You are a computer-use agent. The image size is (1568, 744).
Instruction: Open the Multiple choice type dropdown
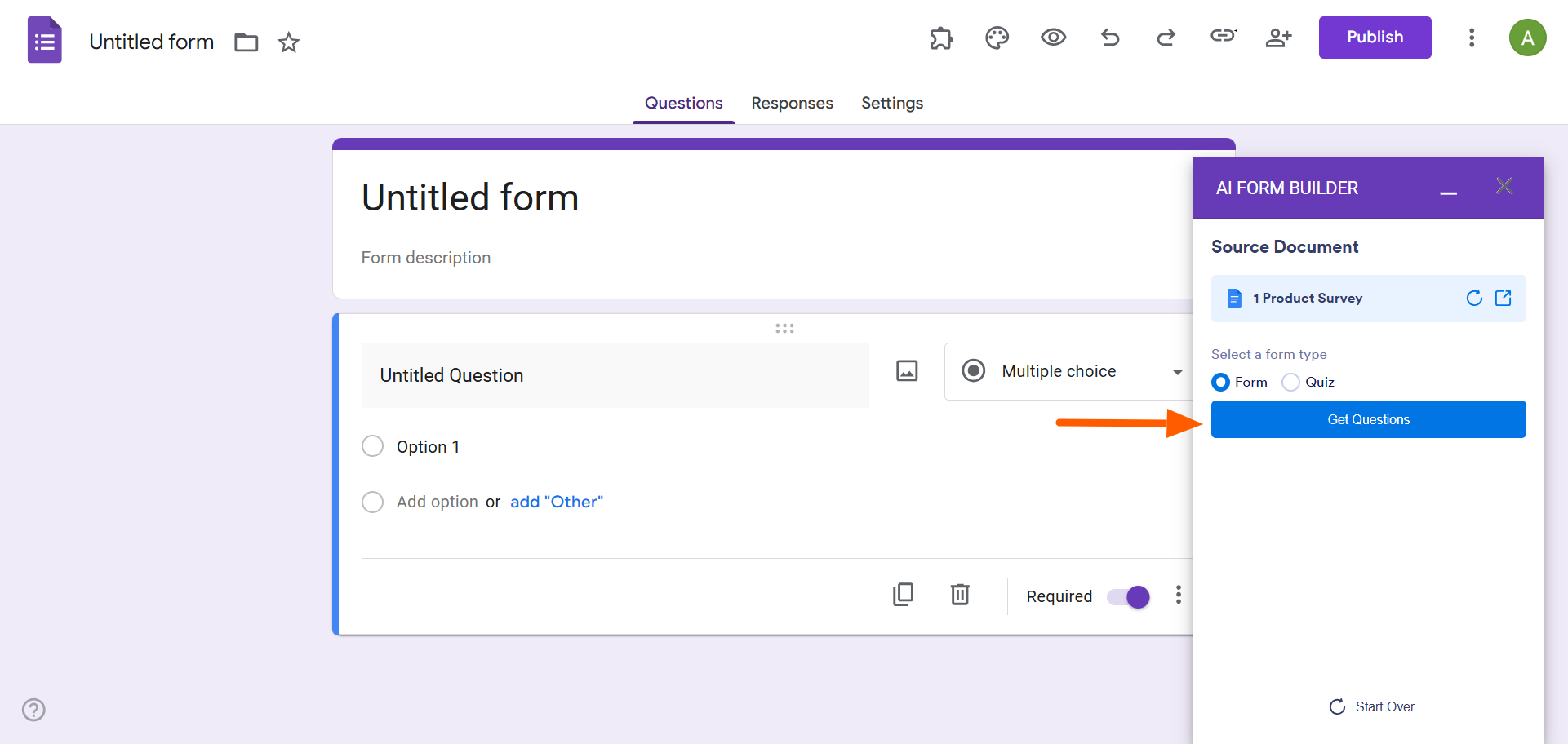click(1068, 371)
